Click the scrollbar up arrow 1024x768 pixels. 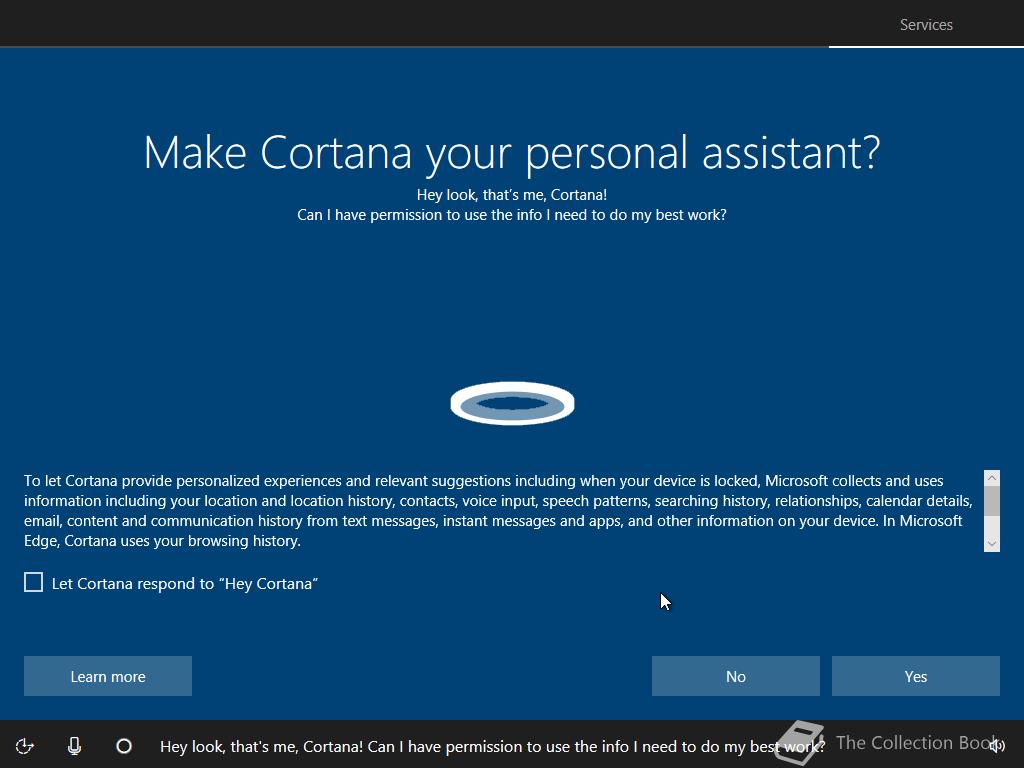(x=991, y=478)
